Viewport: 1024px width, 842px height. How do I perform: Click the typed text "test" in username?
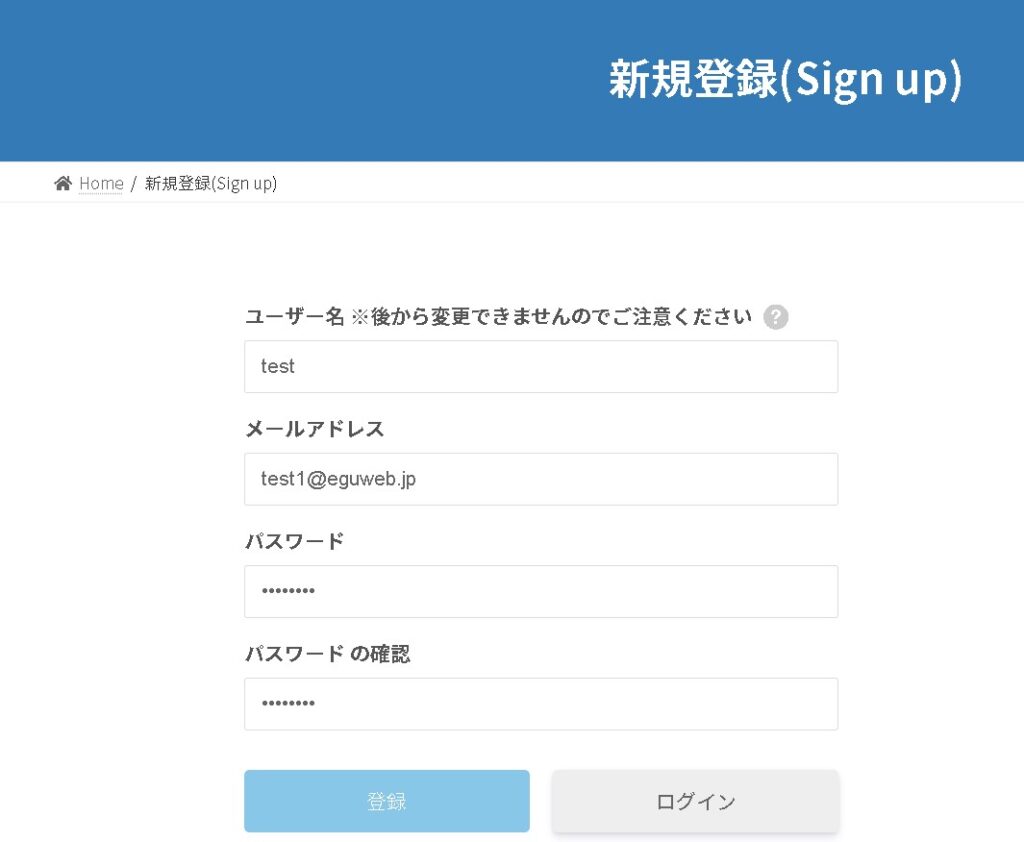pyautogui.click(x=278, y=366)
